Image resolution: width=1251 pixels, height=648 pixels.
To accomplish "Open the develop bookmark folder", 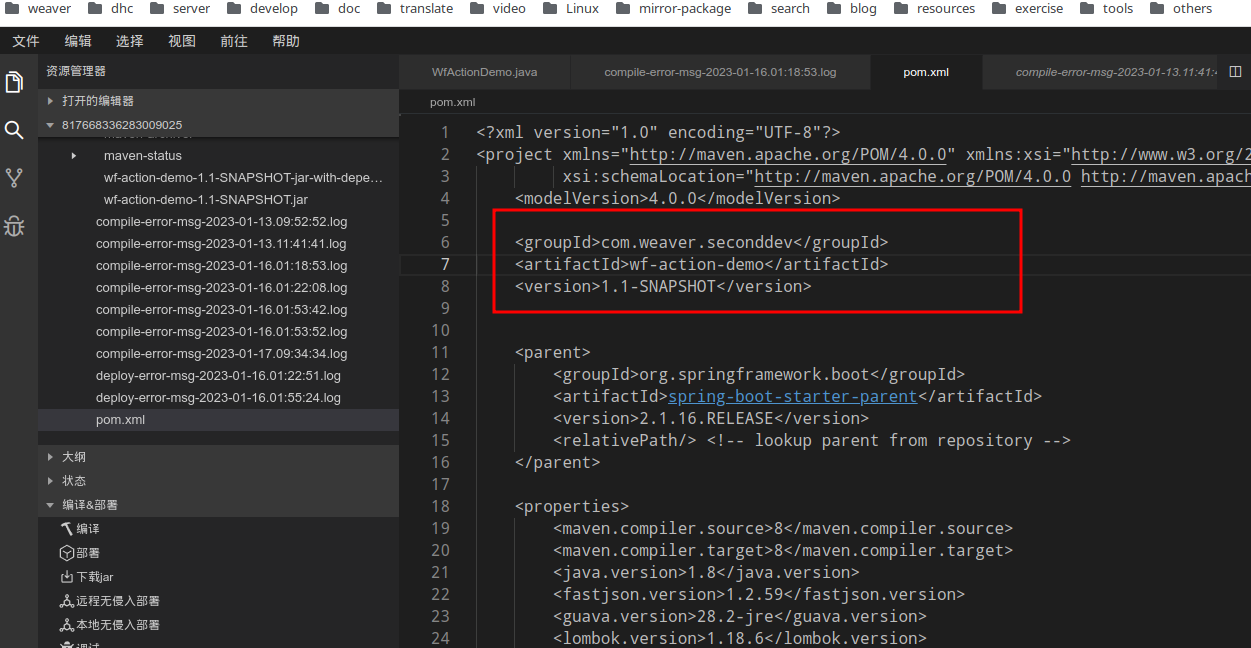I will click(262, 9).
